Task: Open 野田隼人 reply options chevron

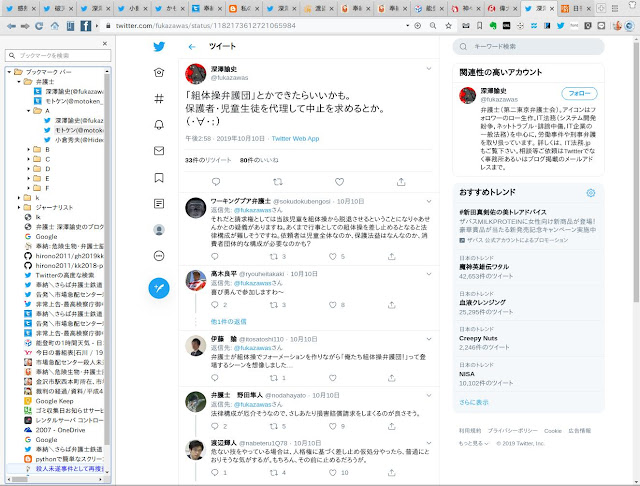Action: [429, 395]
